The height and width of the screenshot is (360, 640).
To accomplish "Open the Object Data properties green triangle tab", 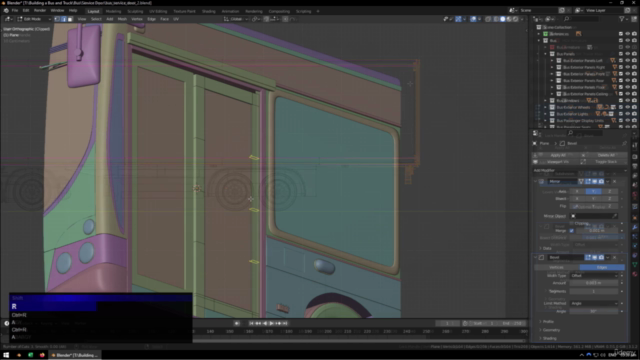I will (x=635, y=264).
